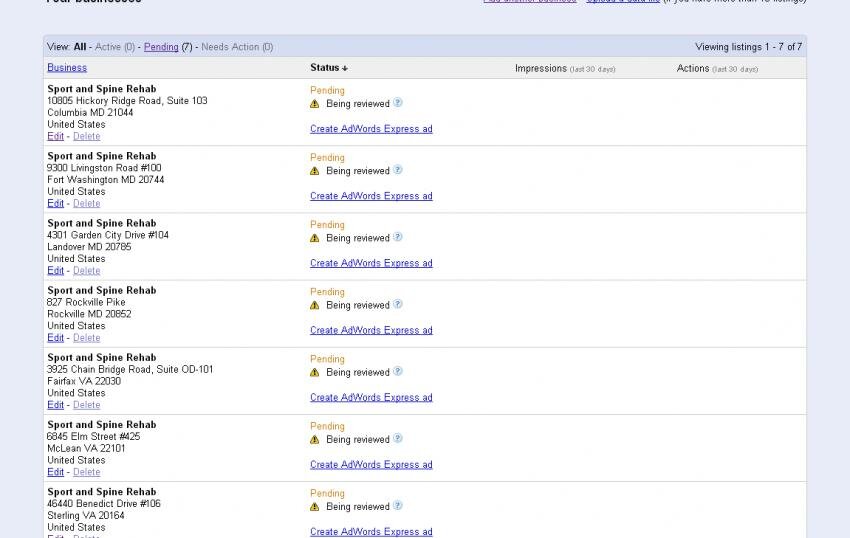Create AdWords Express ad for Rockville listing
Image resolution: width=850 pixels, height=538 pixels.
(371, 331)
